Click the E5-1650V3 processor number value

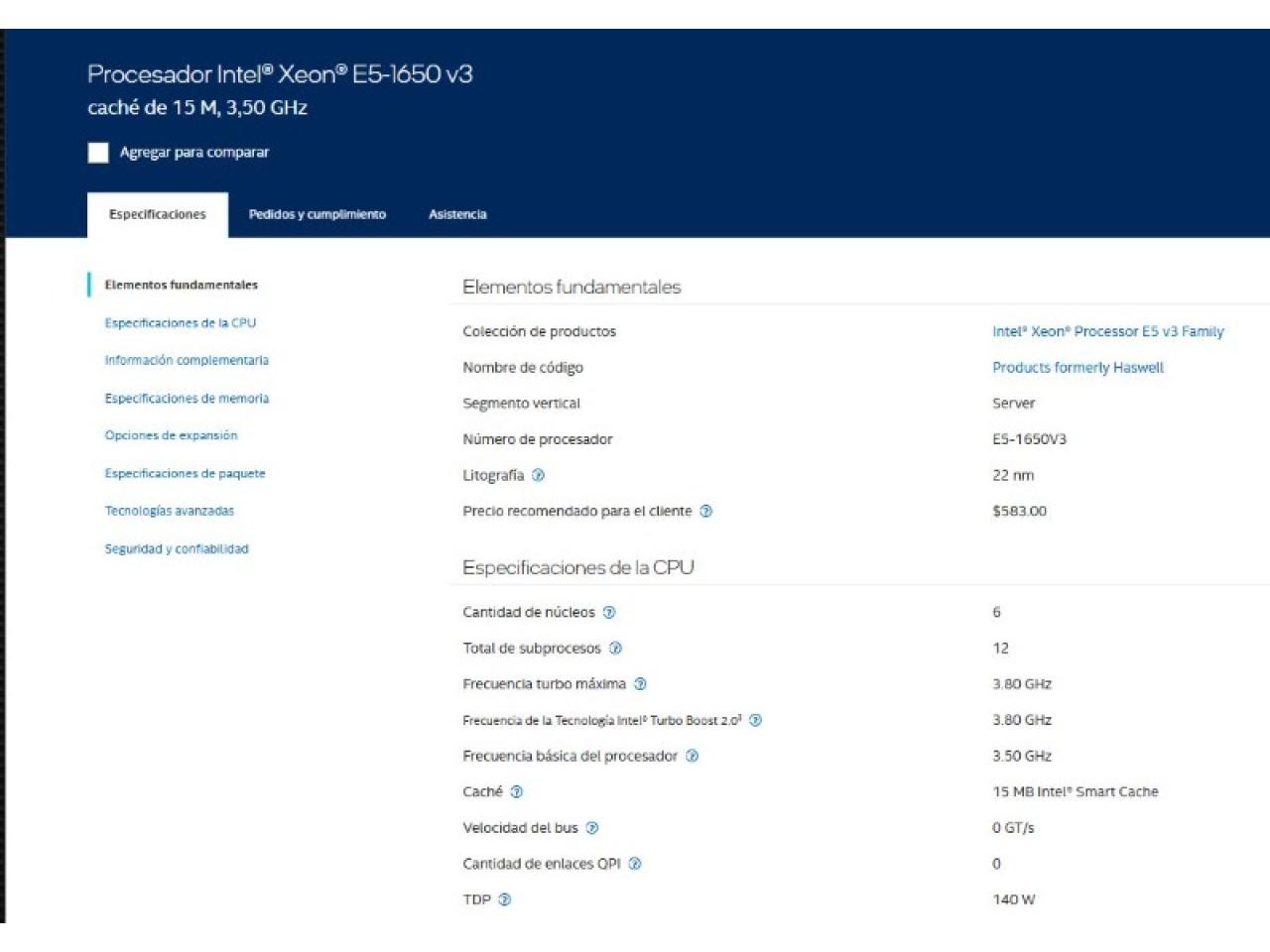click(x=1029, y=439)
